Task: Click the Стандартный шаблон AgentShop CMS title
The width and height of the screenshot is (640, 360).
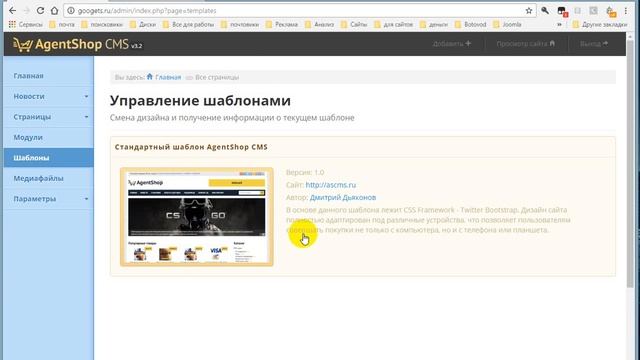Action: (191, 147)
